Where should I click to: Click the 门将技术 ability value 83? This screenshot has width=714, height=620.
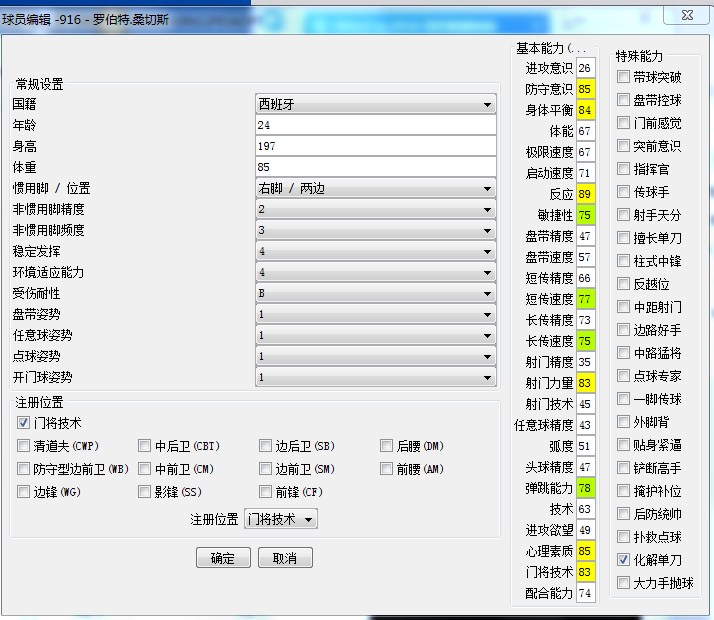pyautogui.click(x=586, y=572)
